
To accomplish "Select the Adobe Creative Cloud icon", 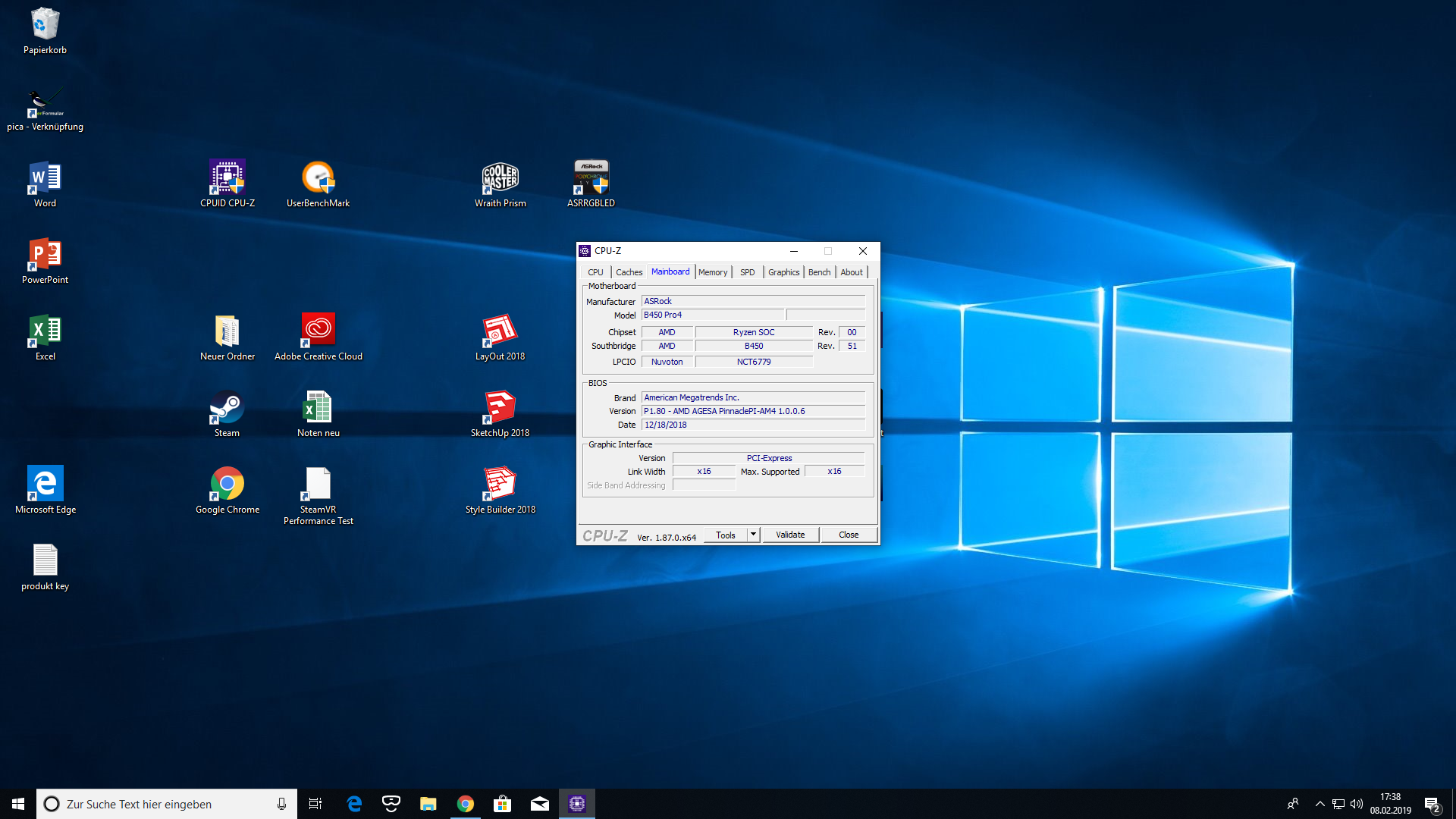I will coord(318,338).
